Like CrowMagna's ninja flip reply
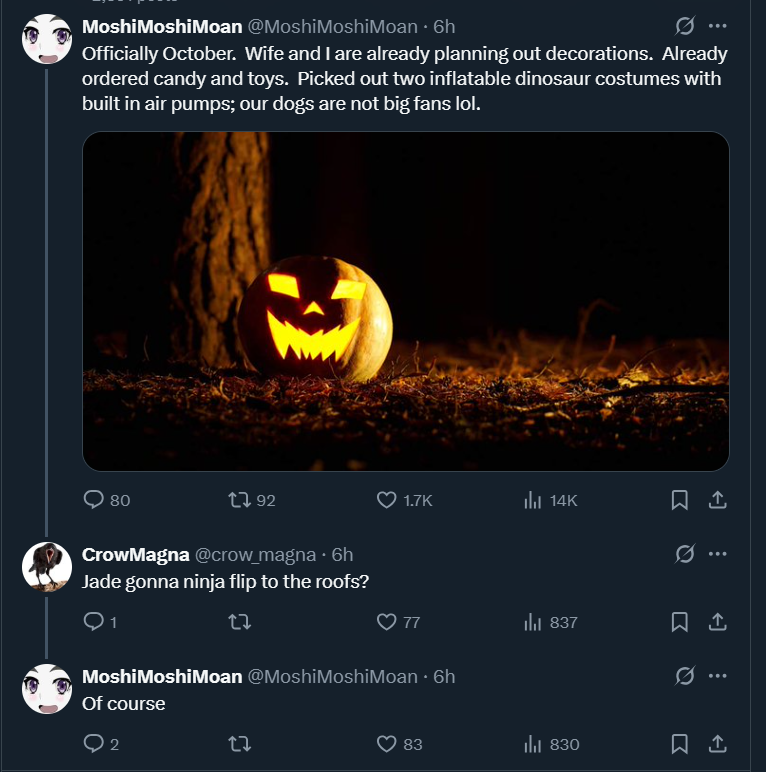Viewport: 766px width, 772px height. tap(387, 622)
